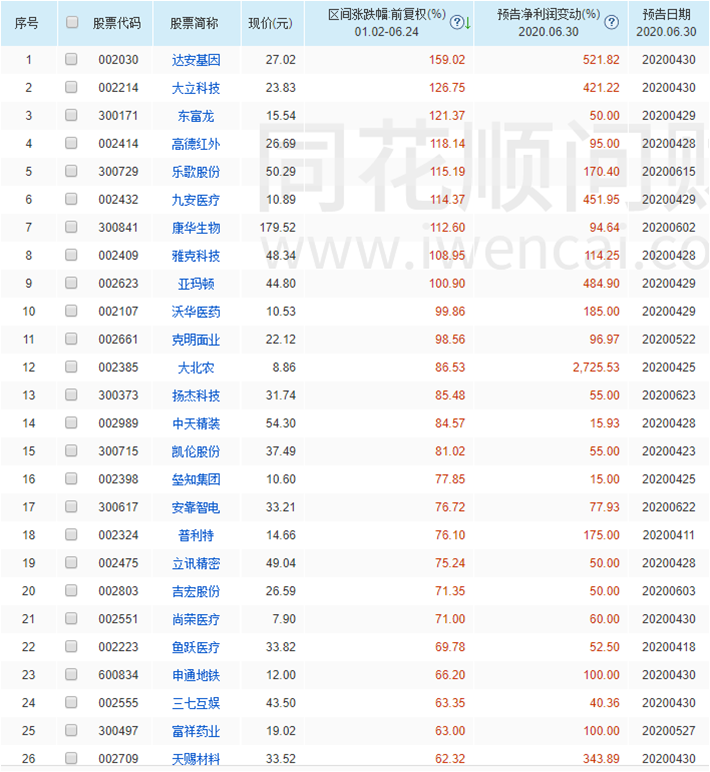710x772 pixels.
Task: Open stock link 申通地铁
Action: (x=196, y=675)
